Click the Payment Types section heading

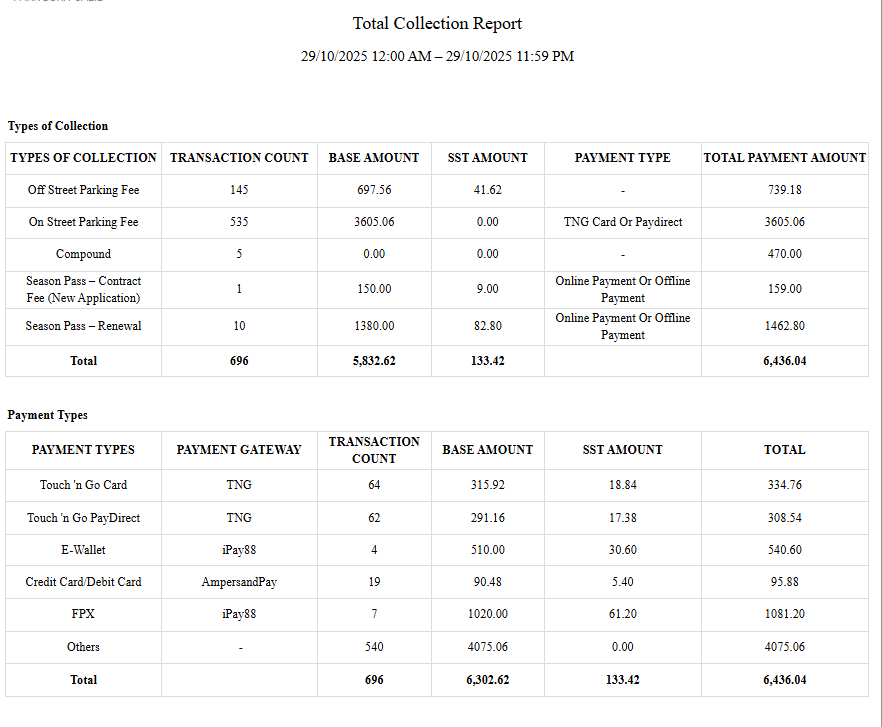[47, 415]
